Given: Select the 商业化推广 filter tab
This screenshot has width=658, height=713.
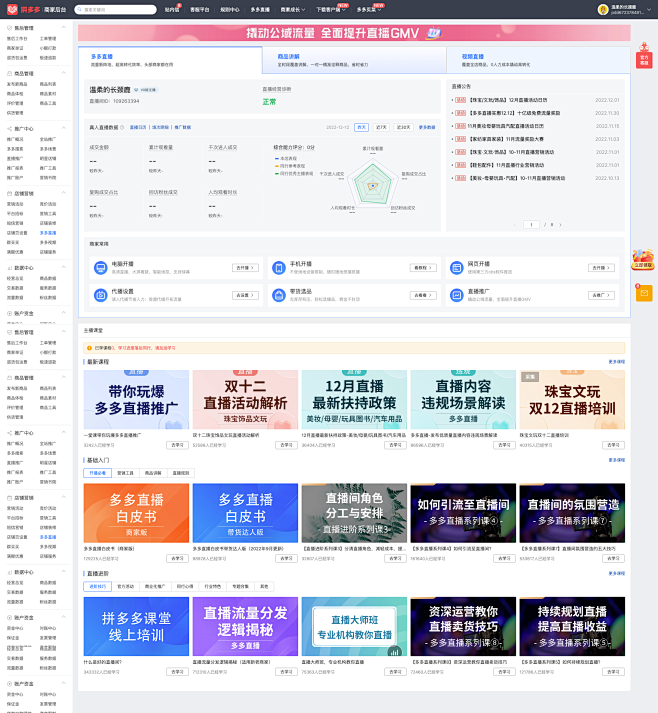Looking at the screenshot, I should (x=155, y=587).
